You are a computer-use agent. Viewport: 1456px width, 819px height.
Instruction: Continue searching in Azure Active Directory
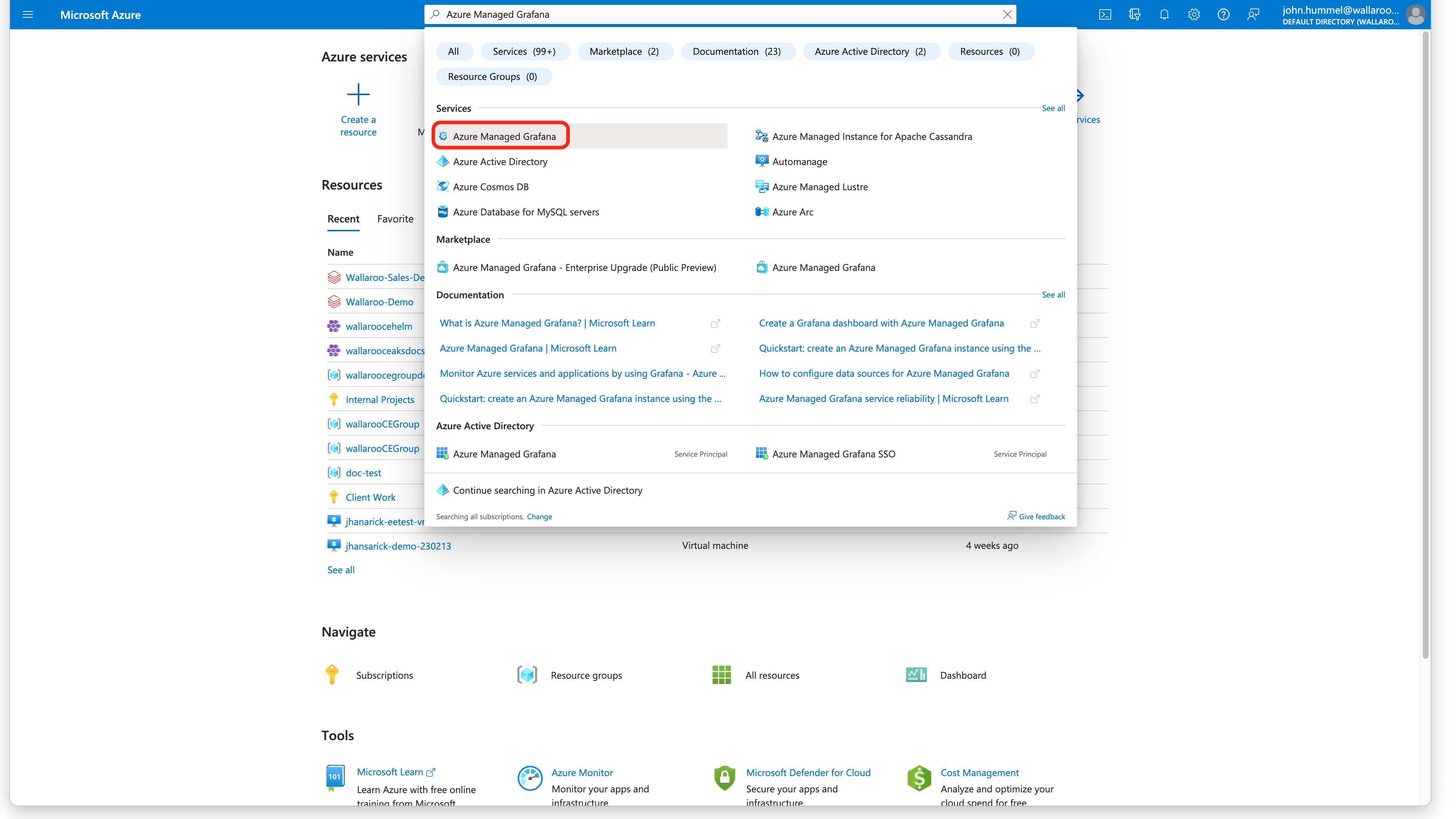pyautogui.click(x=547, y=491)
